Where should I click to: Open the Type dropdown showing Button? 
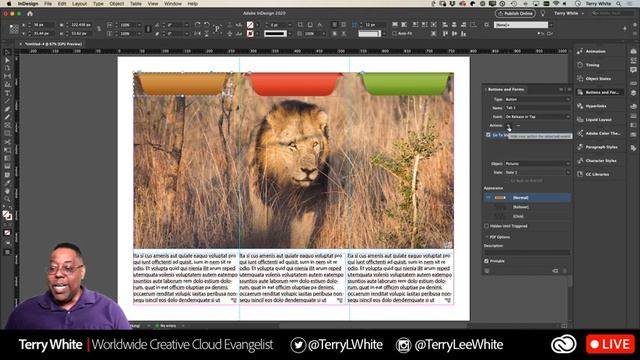[537, 99]
